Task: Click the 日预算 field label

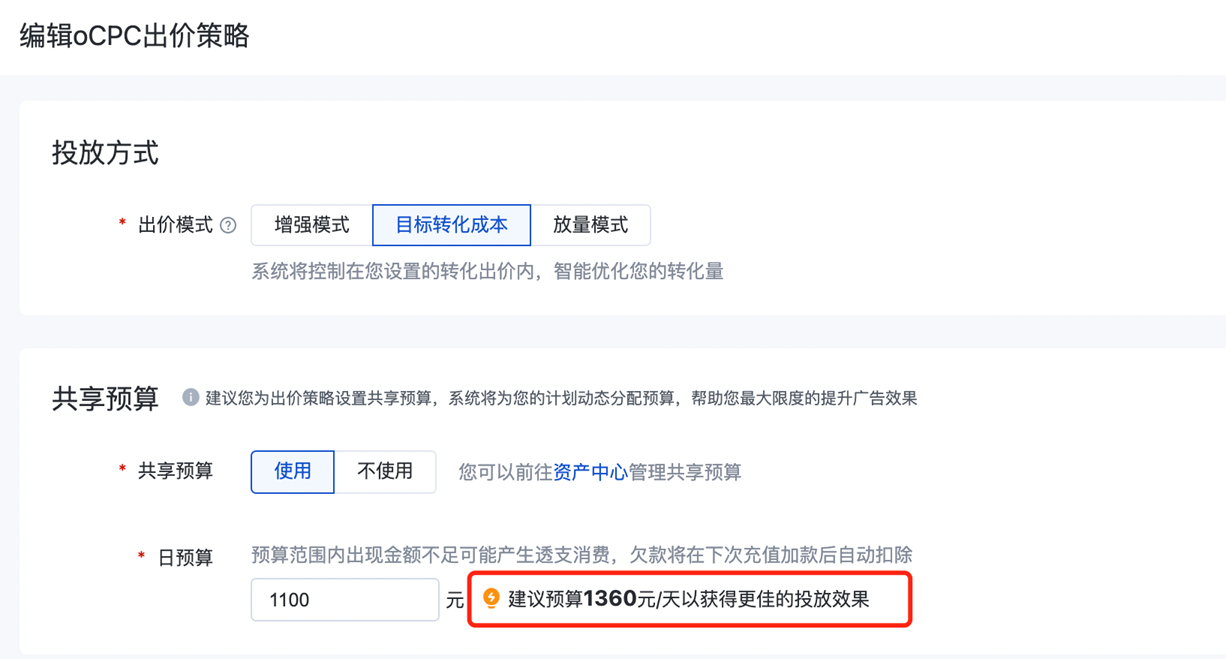Action: tap(185, 557)
